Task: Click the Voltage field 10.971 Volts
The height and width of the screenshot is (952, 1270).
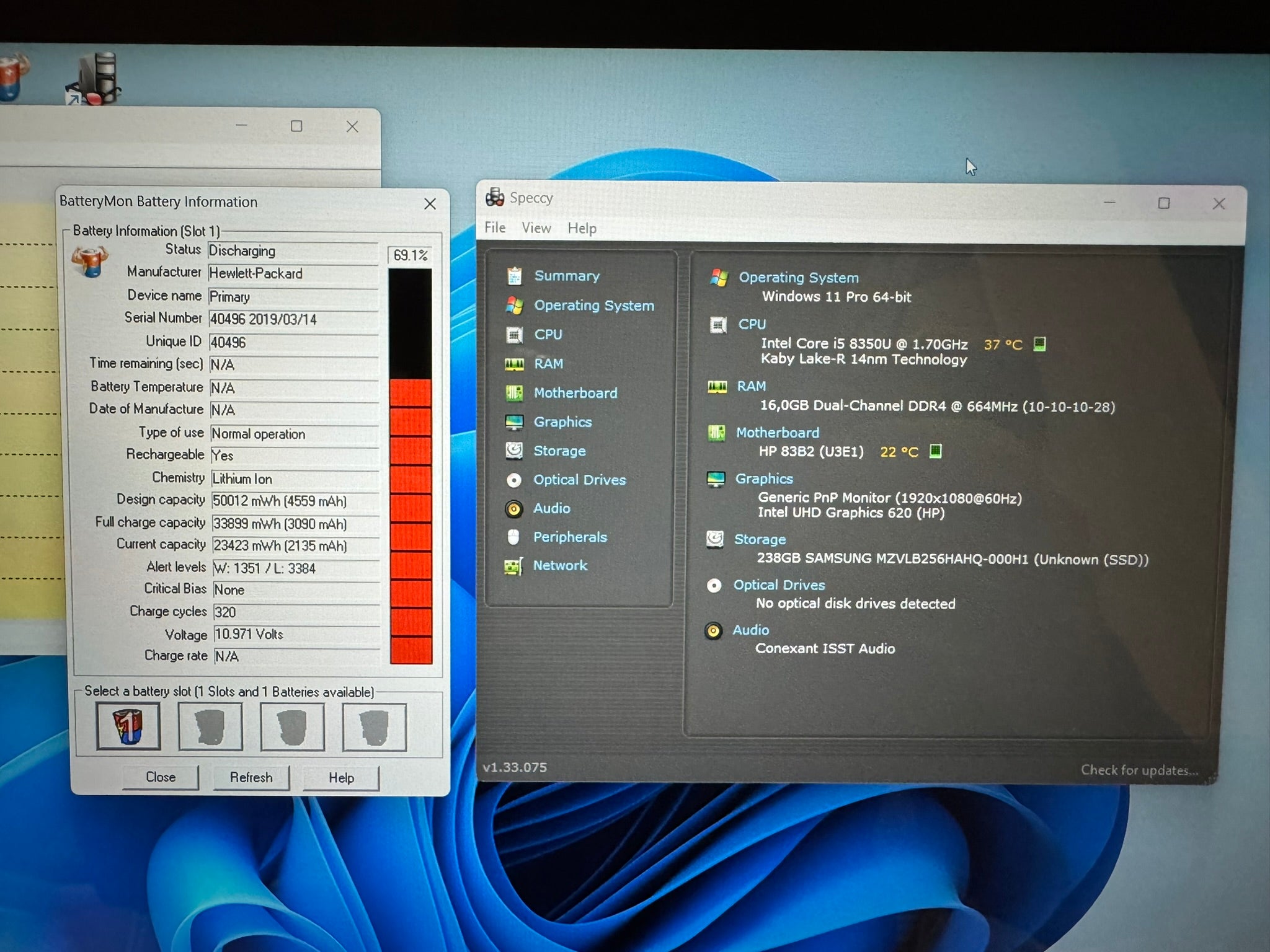Action: (x=296, y=635)
